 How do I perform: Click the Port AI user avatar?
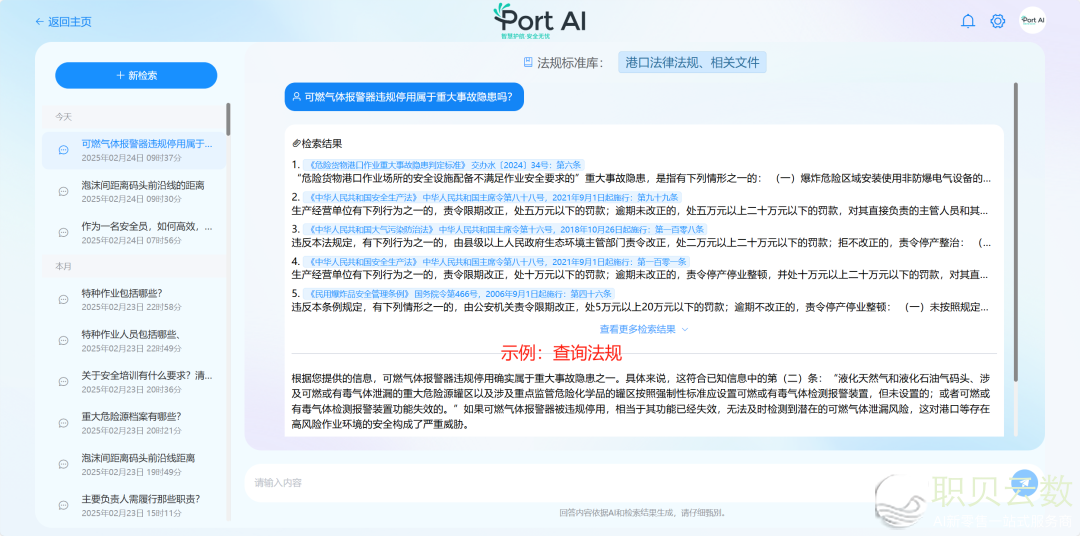[x=1032, y=21]
